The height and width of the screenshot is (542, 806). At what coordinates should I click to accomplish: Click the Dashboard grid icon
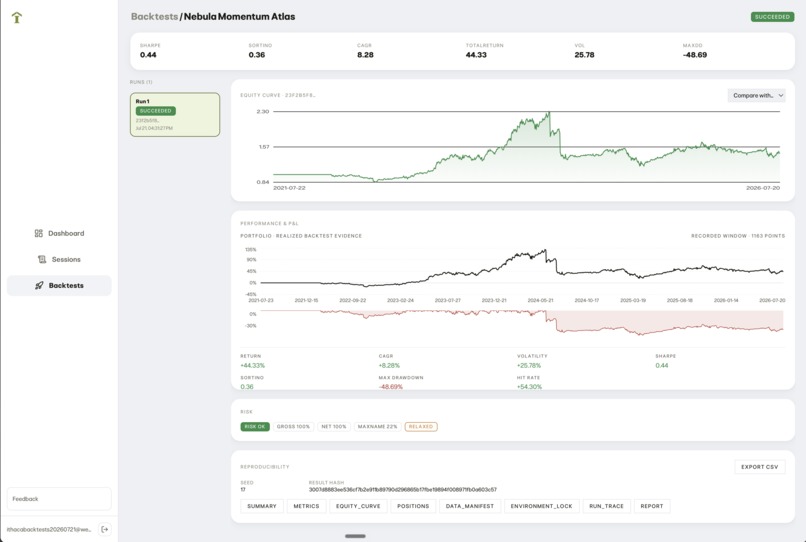point(39,233)
